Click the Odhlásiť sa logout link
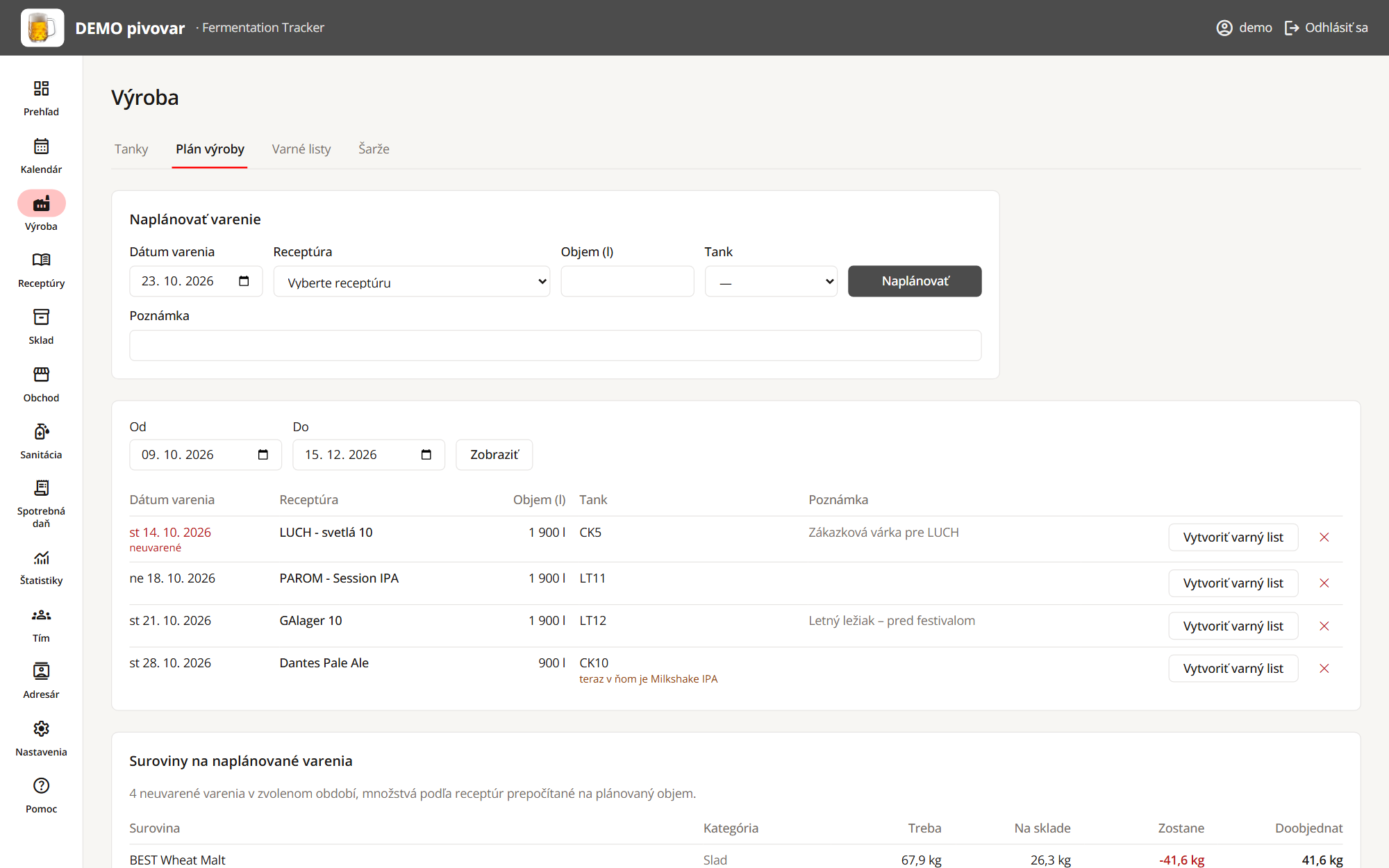This screenshot has width=1389, height=868. tap(1326, 28)
